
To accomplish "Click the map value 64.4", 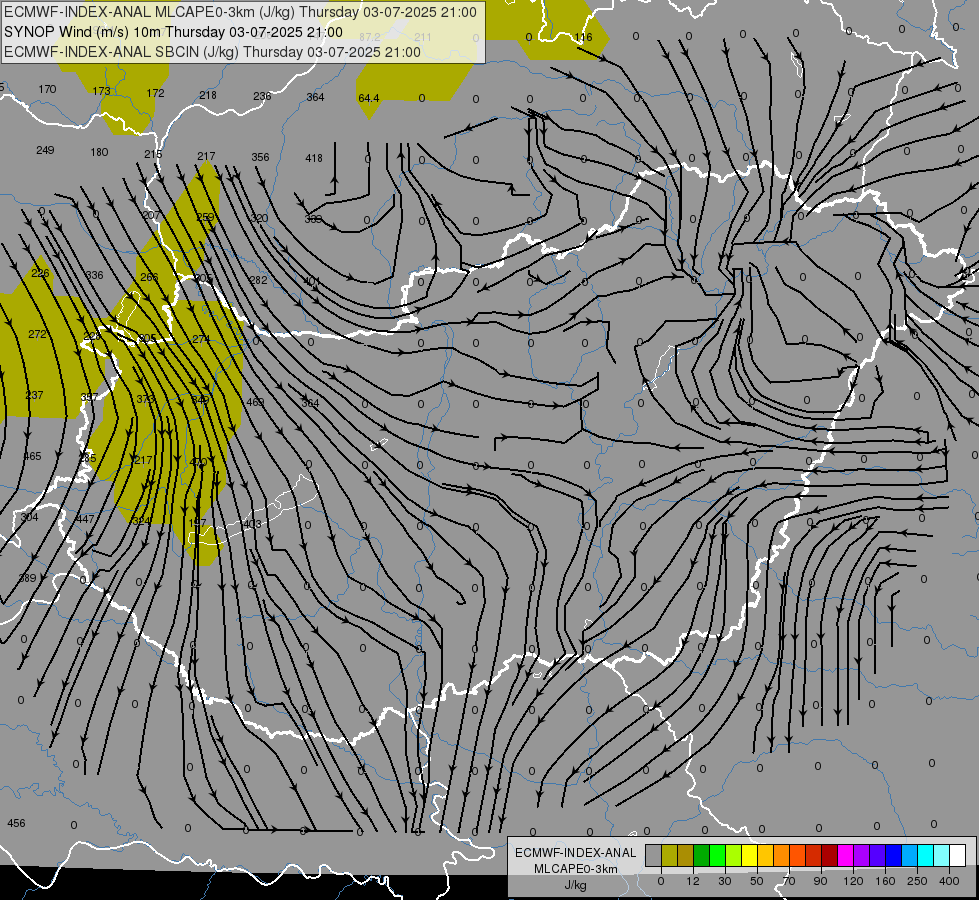I will pos(369,98).
